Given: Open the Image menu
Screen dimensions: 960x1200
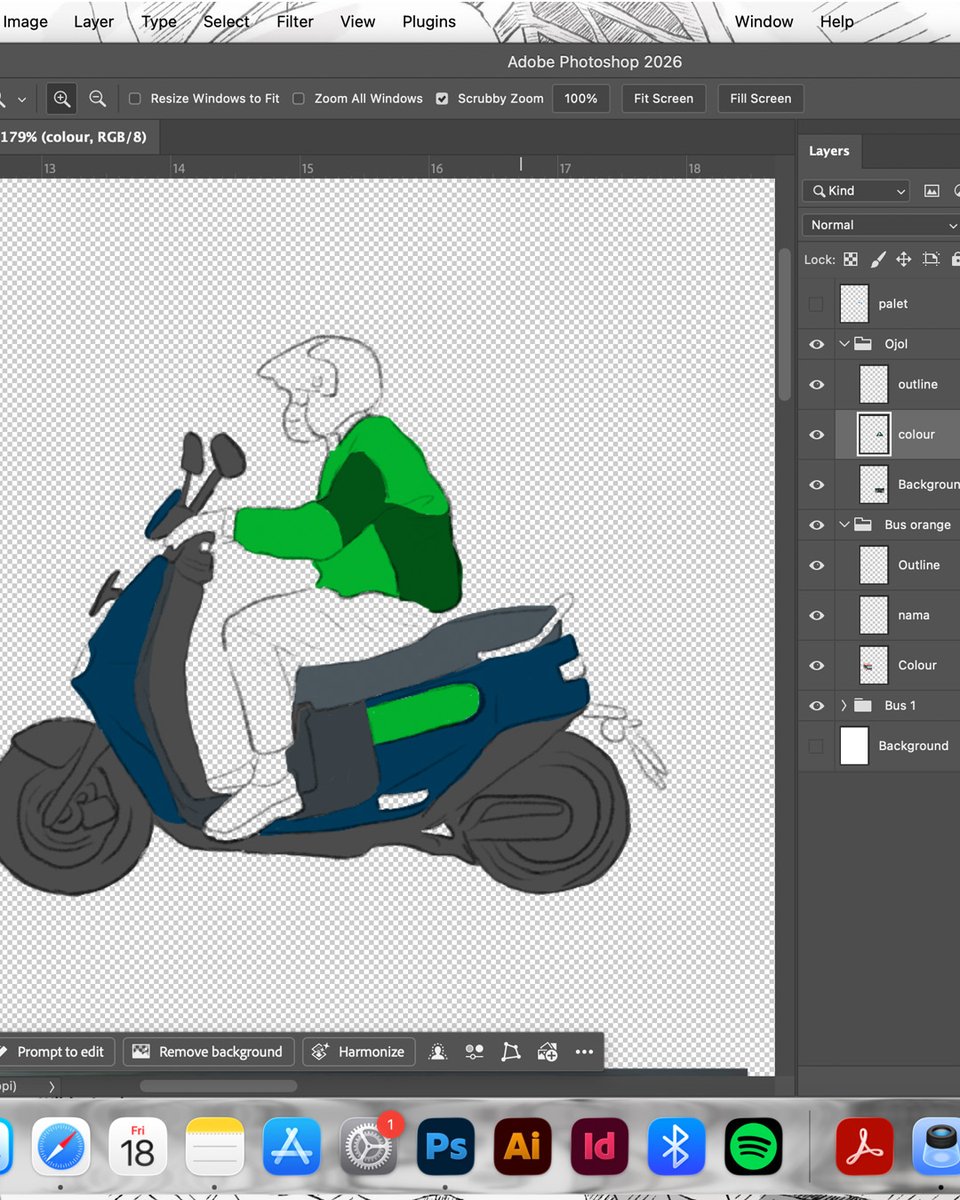Looking at the screenshot, I should pos(25,21).
